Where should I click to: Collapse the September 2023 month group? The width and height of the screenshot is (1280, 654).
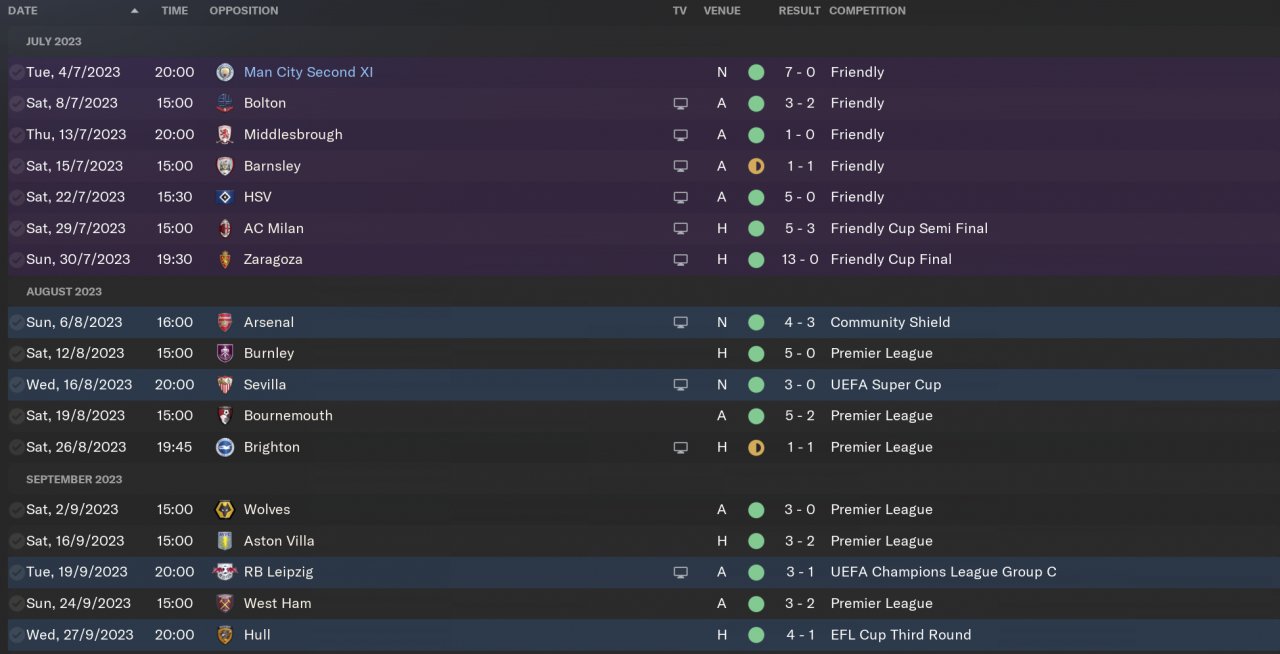pos(73,480)
